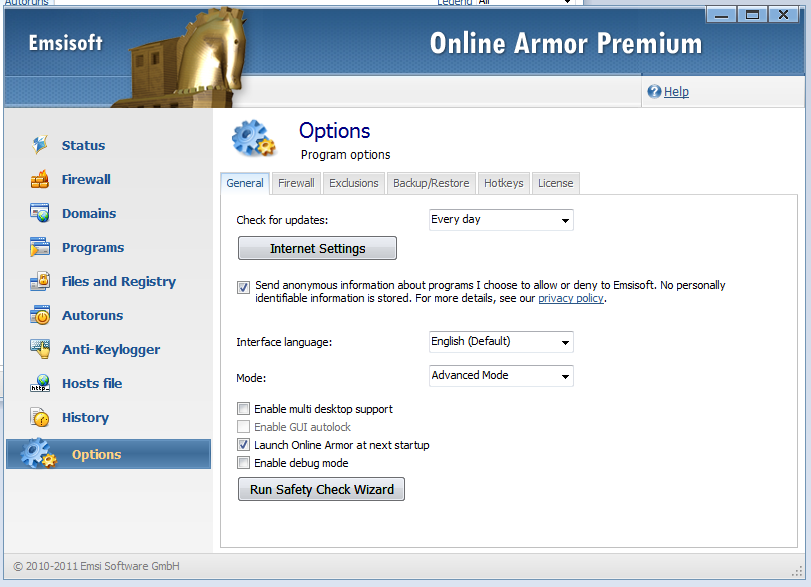This screenshot has width=811, height=587.
Task: Click the Autoruns clock icon
Action: [x=40, y=315]
